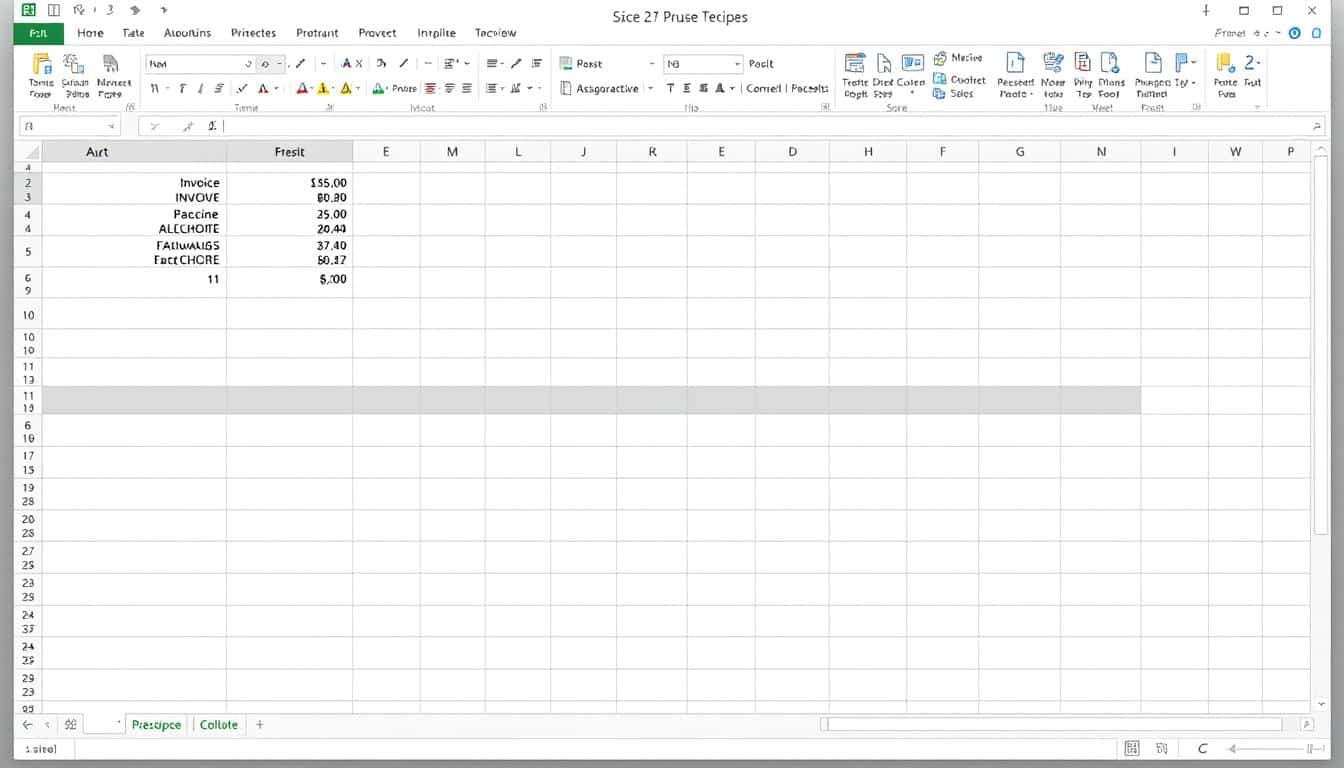Click the Mevect Fcgre icon
Screen dimensions: 1344x768
(111, 64)
